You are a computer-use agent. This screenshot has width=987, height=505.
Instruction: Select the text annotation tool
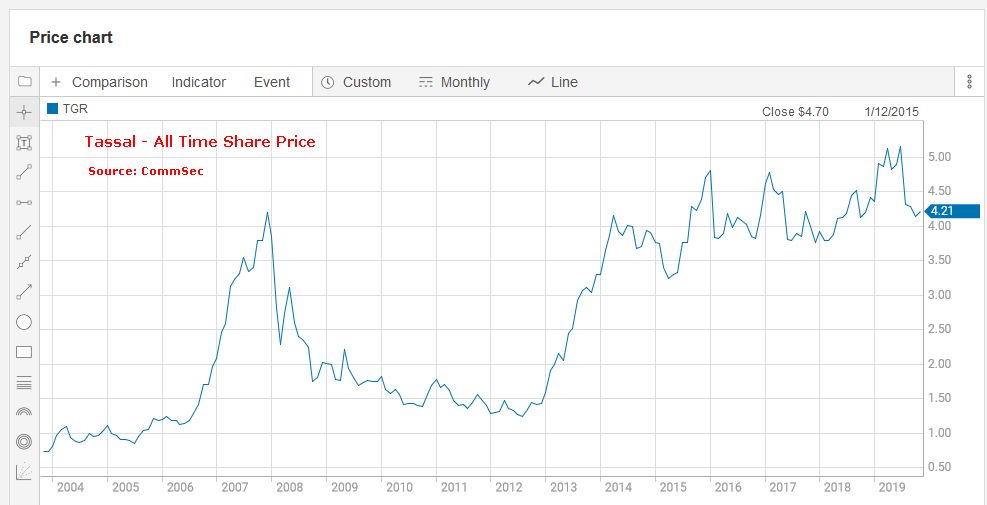[x=25, y=142]
